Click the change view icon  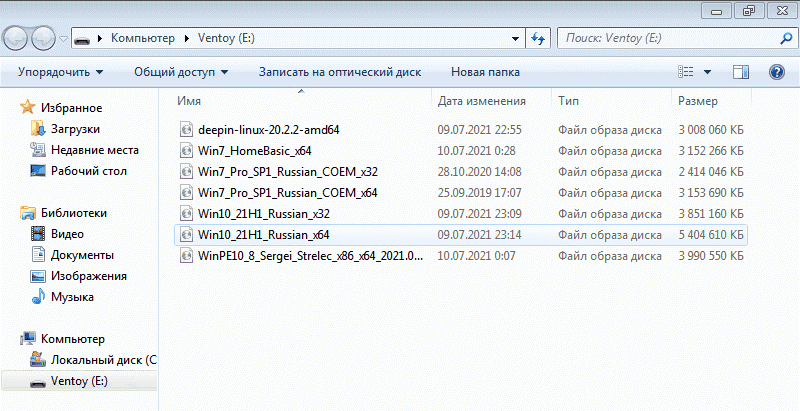(x=686, y=72)
